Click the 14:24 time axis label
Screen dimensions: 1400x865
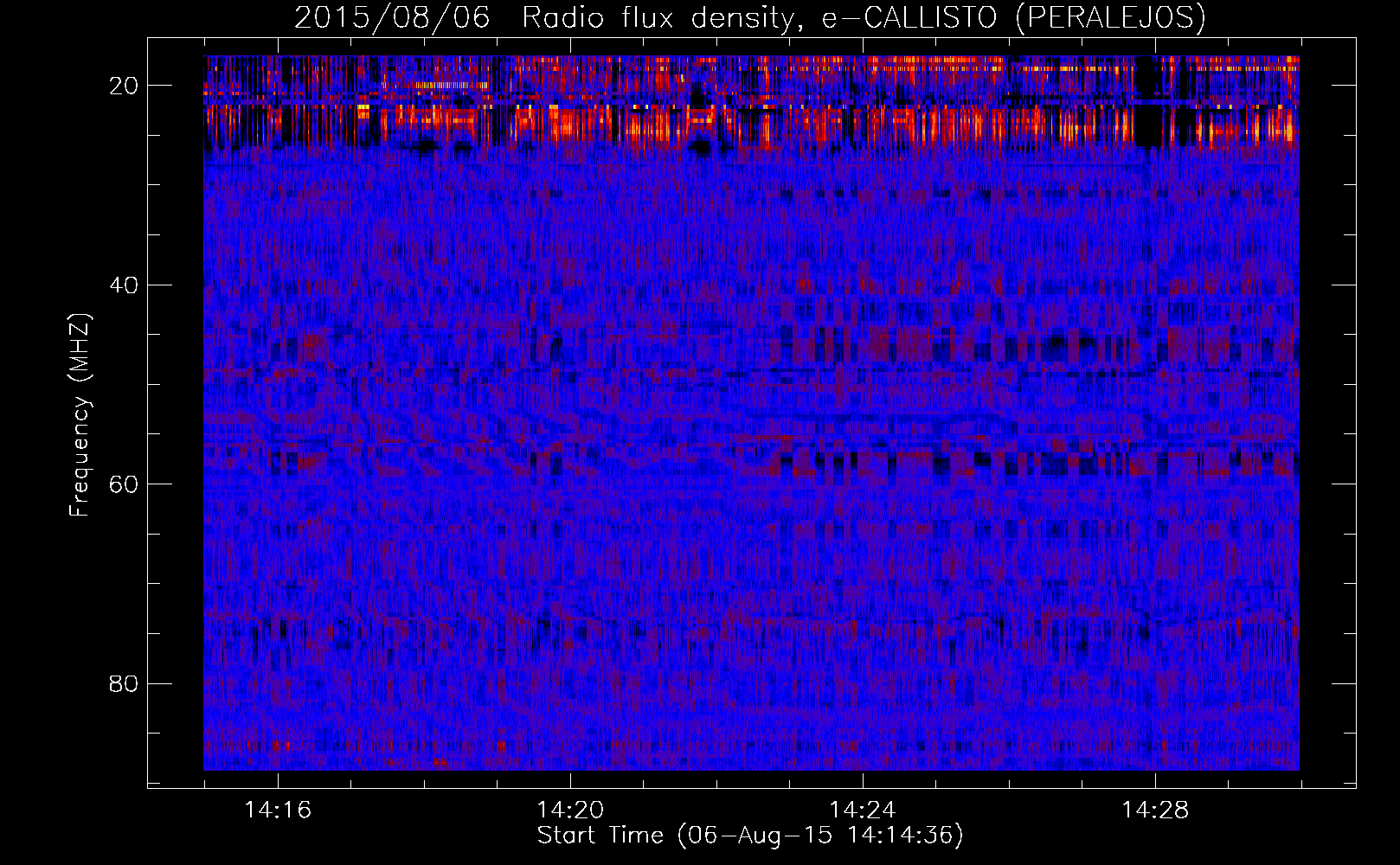coord(863,810)
